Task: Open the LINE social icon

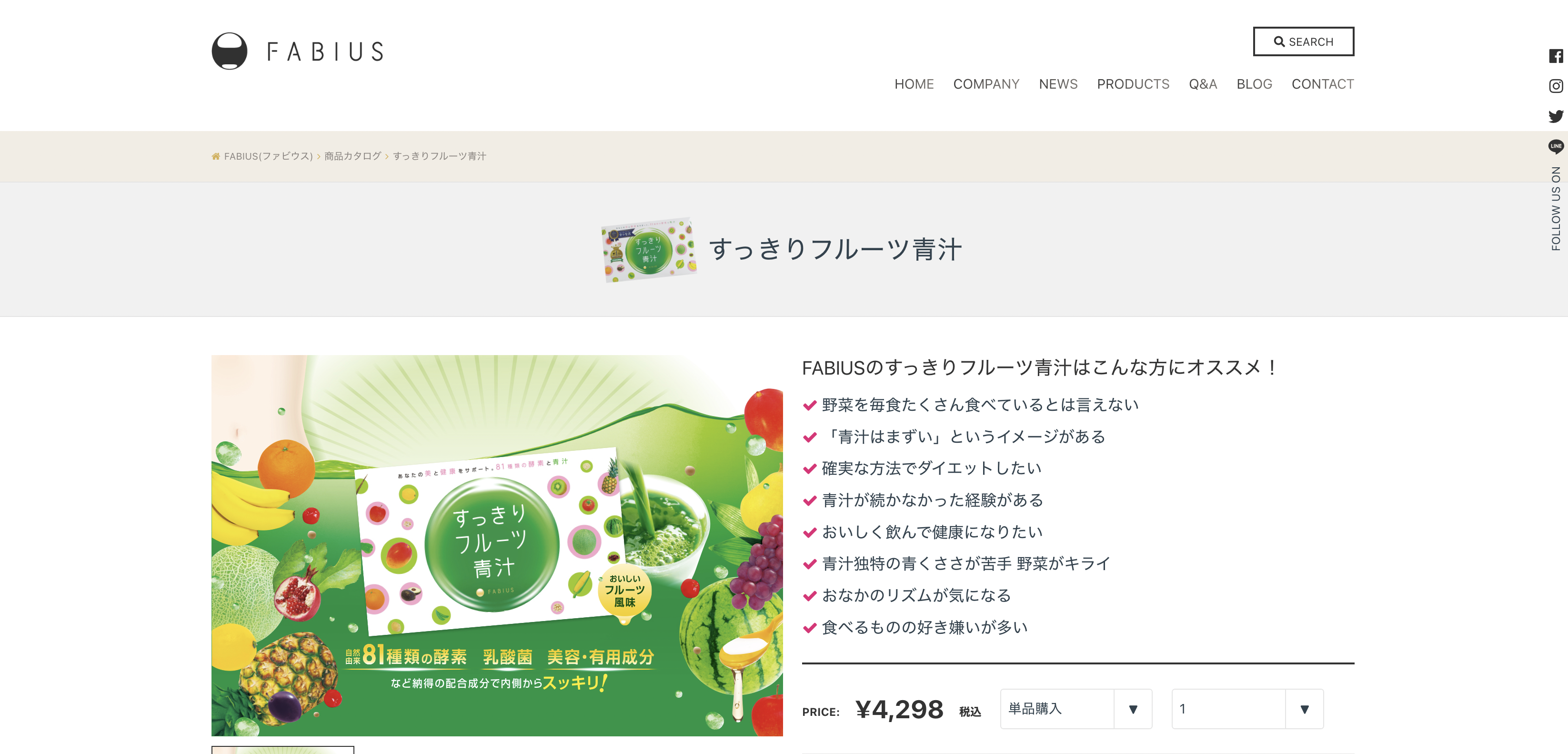Action: pyautogui.click(x=1556, y=146)
